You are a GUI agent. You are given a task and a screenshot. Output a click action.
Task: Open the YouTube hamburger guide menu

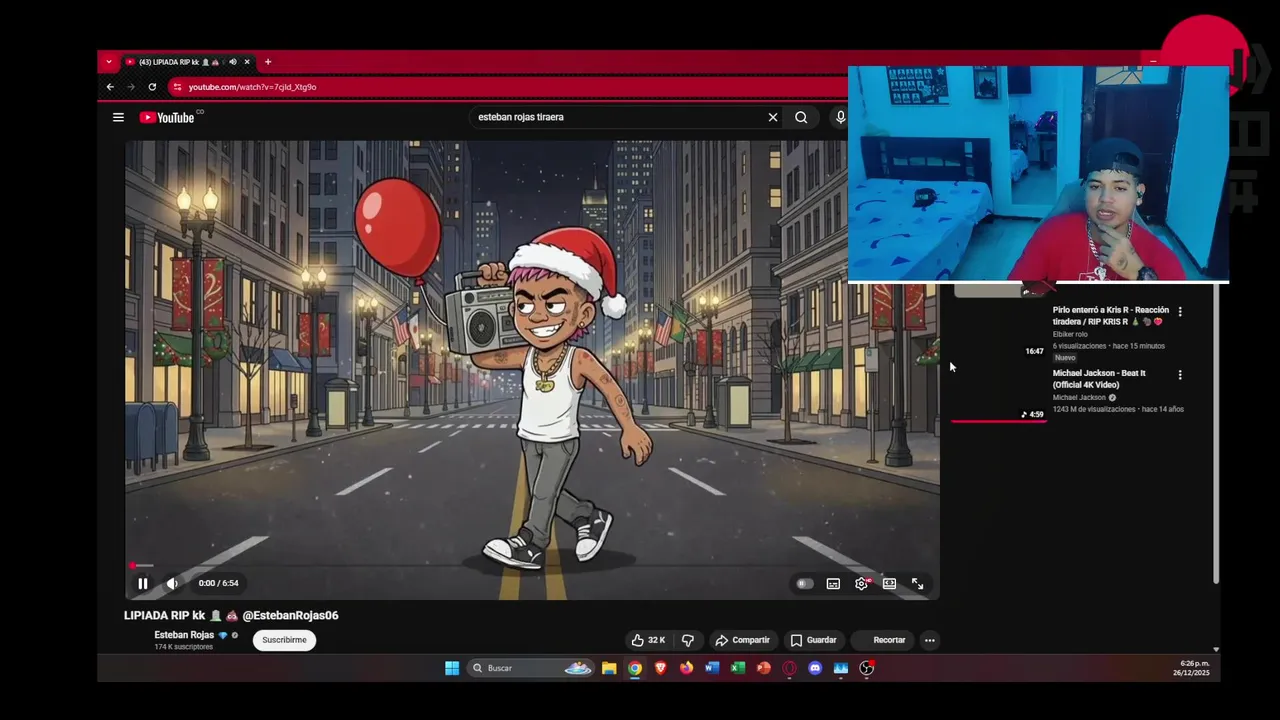pyautogui.click(x=118, y=117)
